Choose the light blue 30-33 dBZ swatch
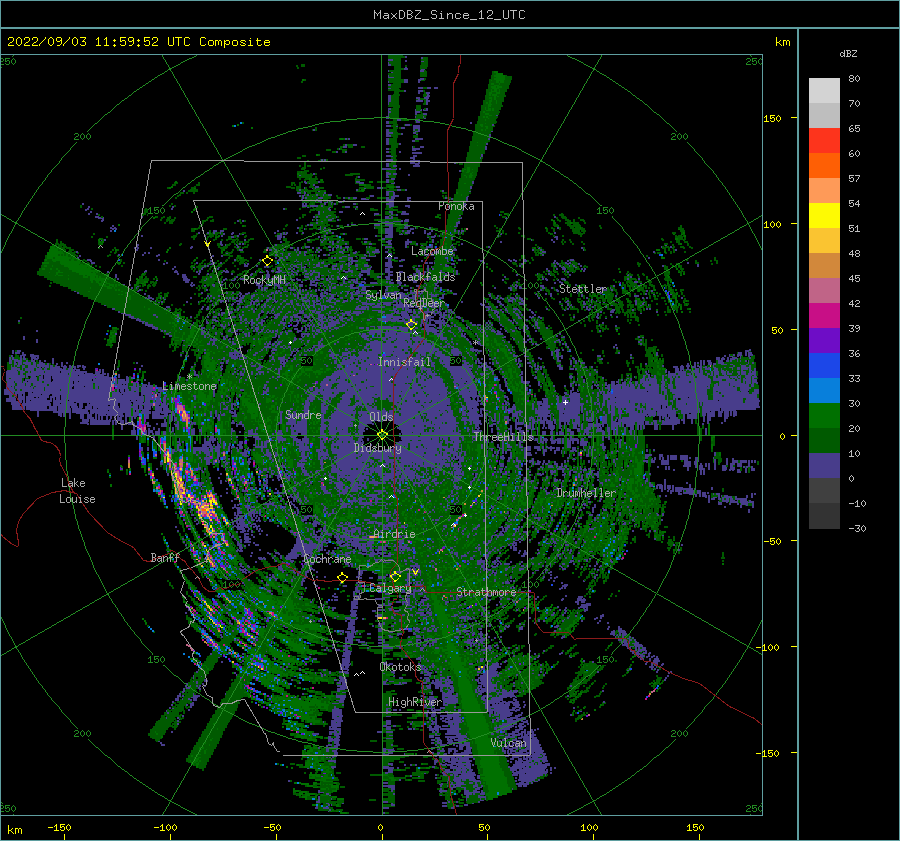The image size is (900, 841). pyautogui.click(x=824, y=391)
